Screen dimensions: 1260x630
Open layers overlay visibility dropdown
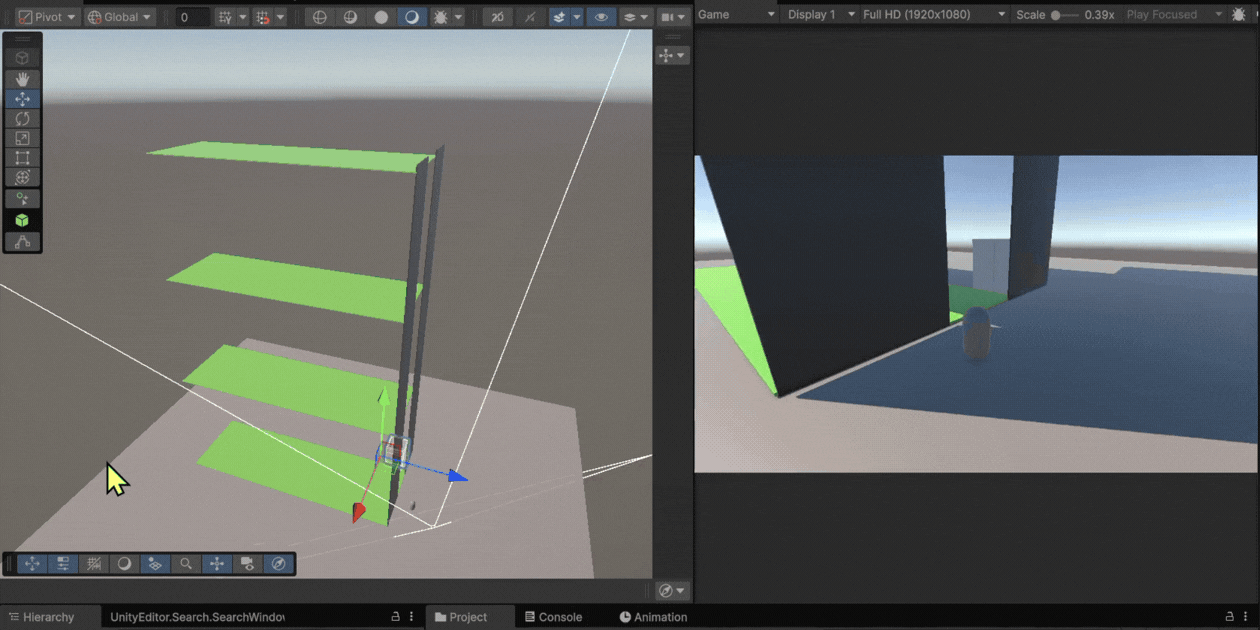coord(634,17)
